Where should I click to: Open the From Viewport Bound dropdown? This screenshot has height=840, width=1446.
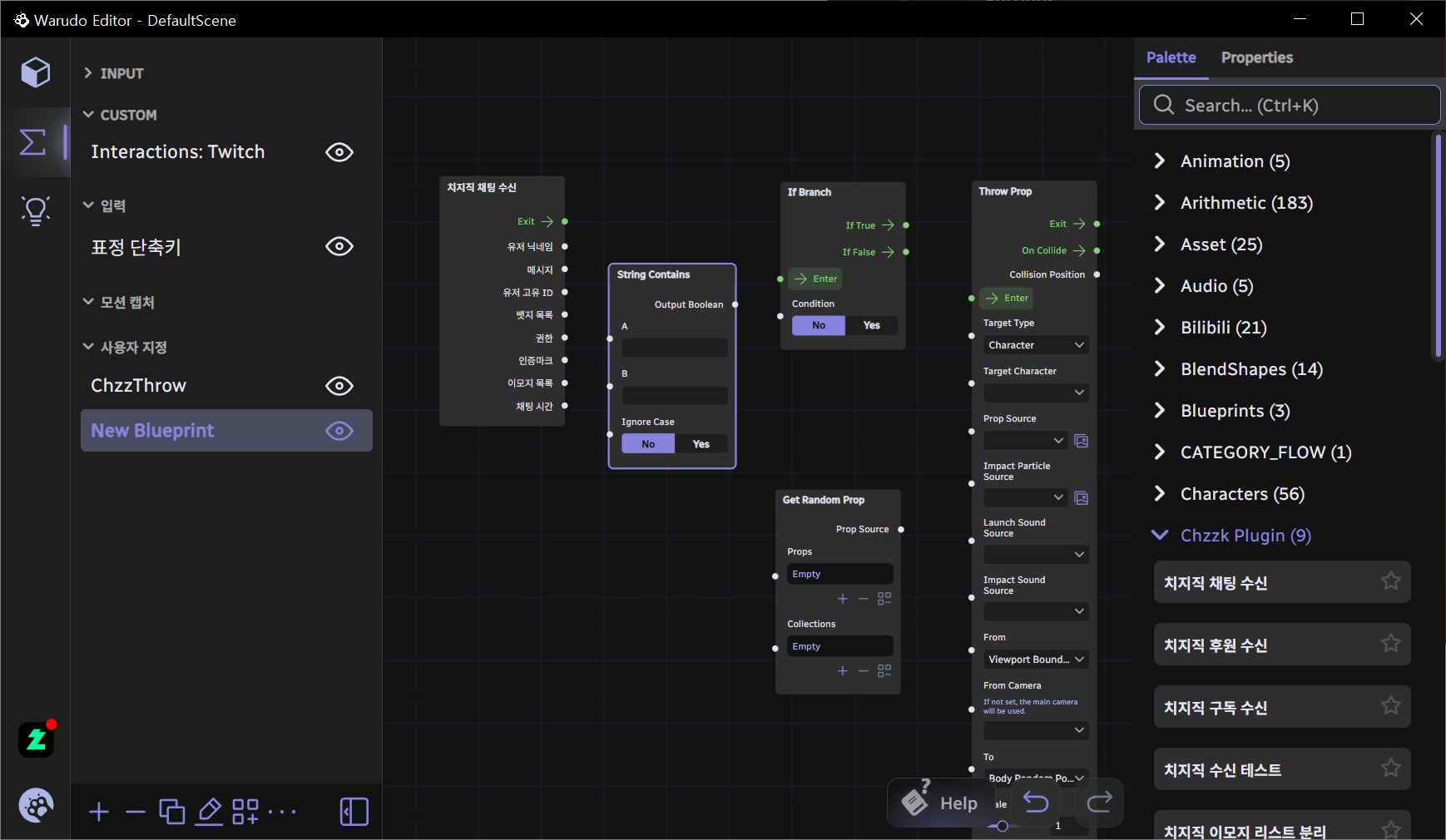pos(1036,660)
